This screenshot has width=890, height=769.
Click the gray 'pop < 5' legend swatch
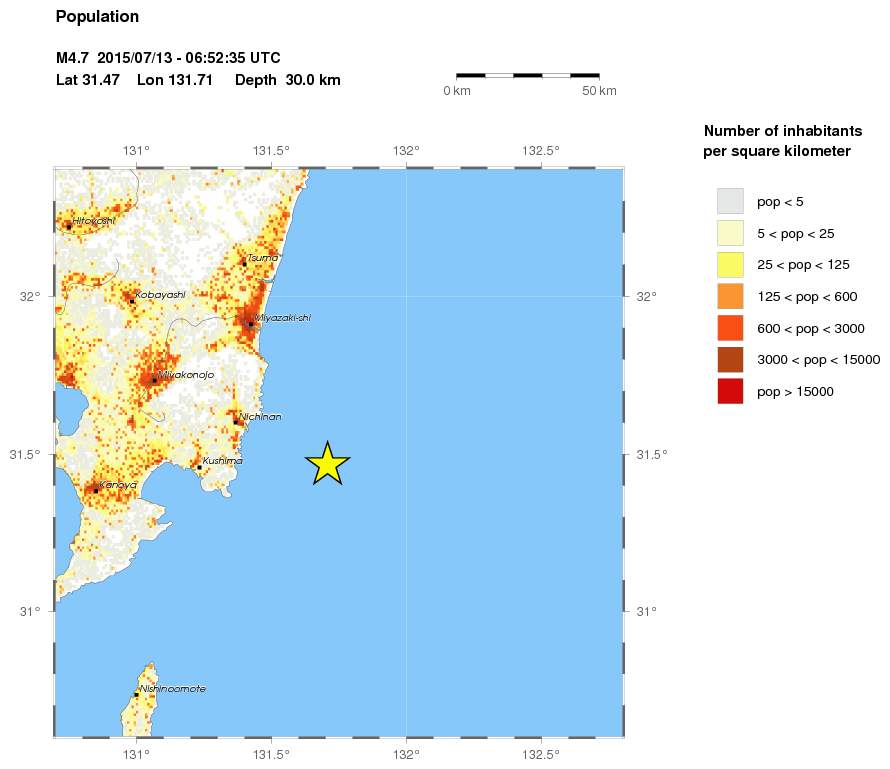click(730, 201)
